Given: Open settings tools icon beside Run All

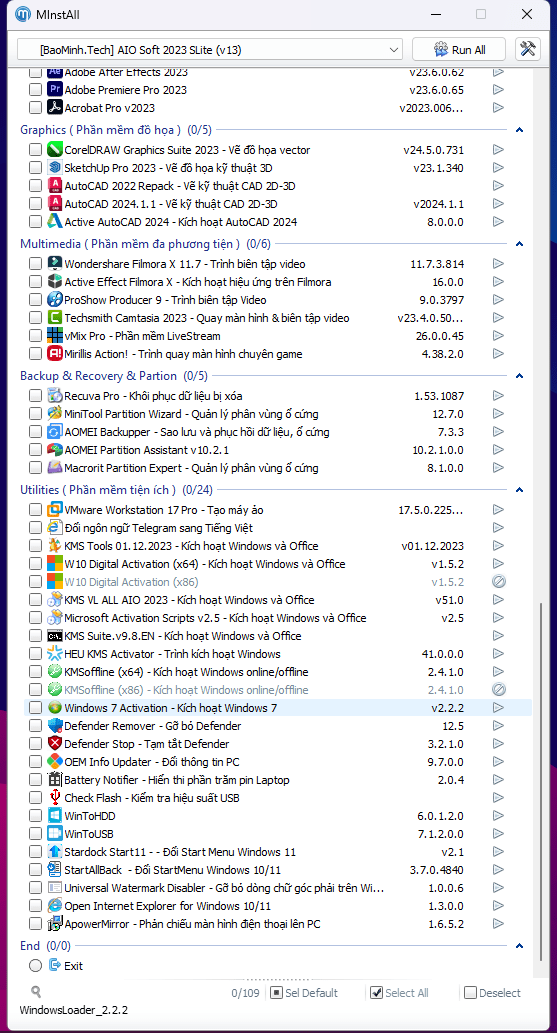Looking at the screenshot, I should point(527,49).
